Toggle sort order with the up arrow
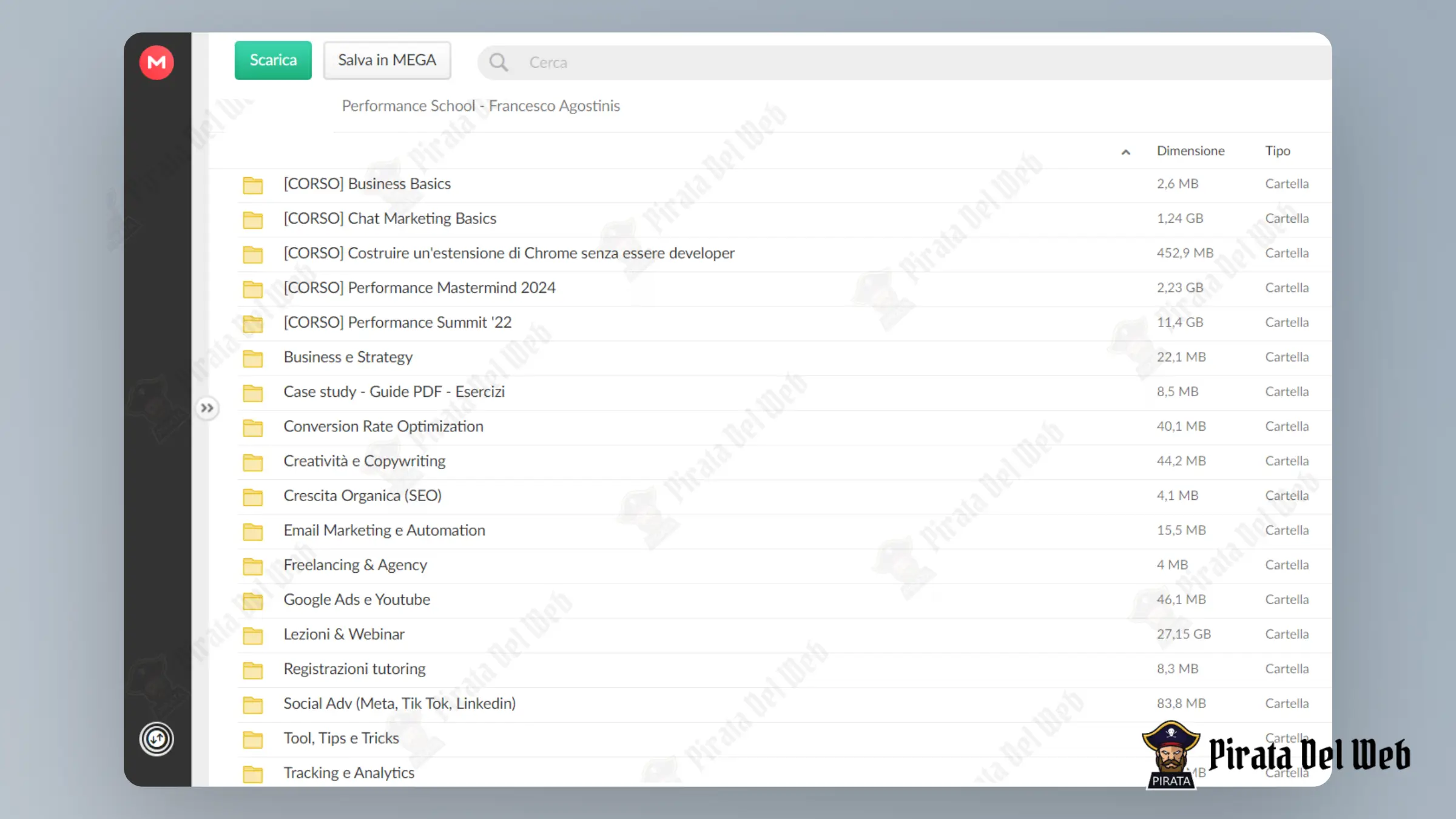1456x819 pixels. (x=1125, y=152)
